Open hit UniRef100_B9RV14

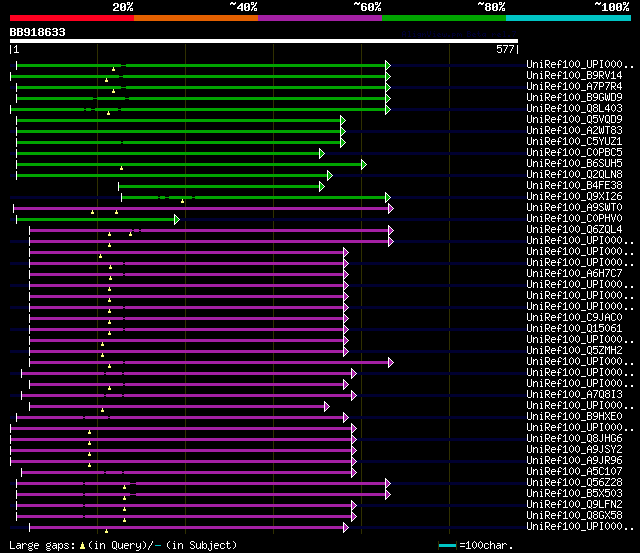(574, 75)
